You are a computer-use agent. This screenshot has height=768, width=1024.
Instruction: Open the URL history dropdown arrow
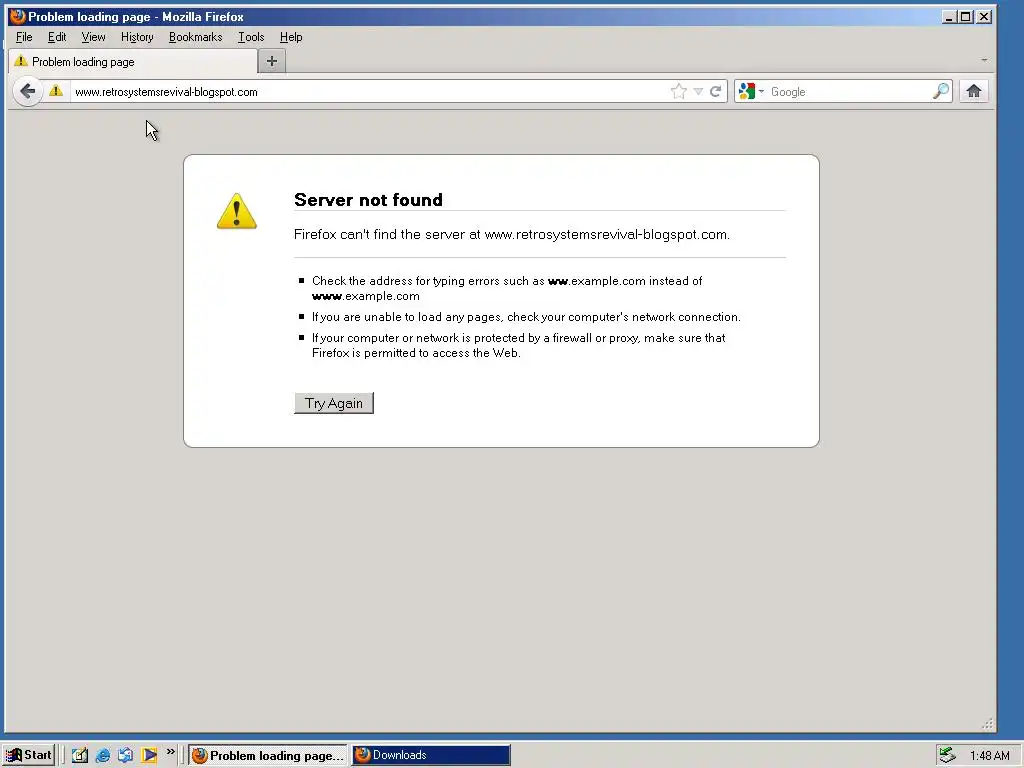point(698,91)
